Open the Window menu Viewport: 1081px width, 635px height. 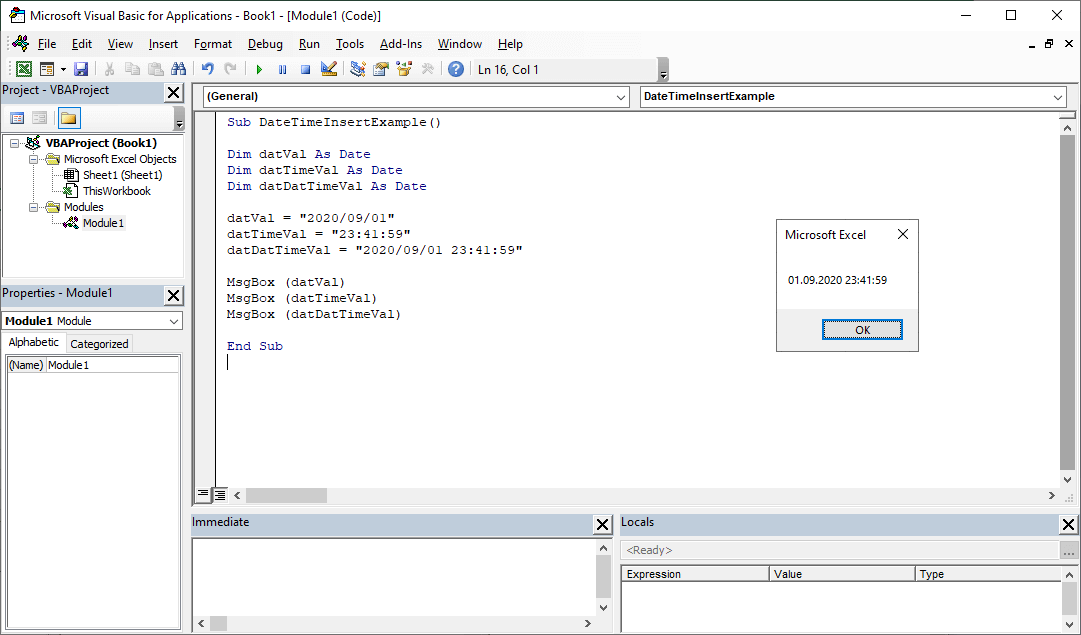tap(460, 43)
